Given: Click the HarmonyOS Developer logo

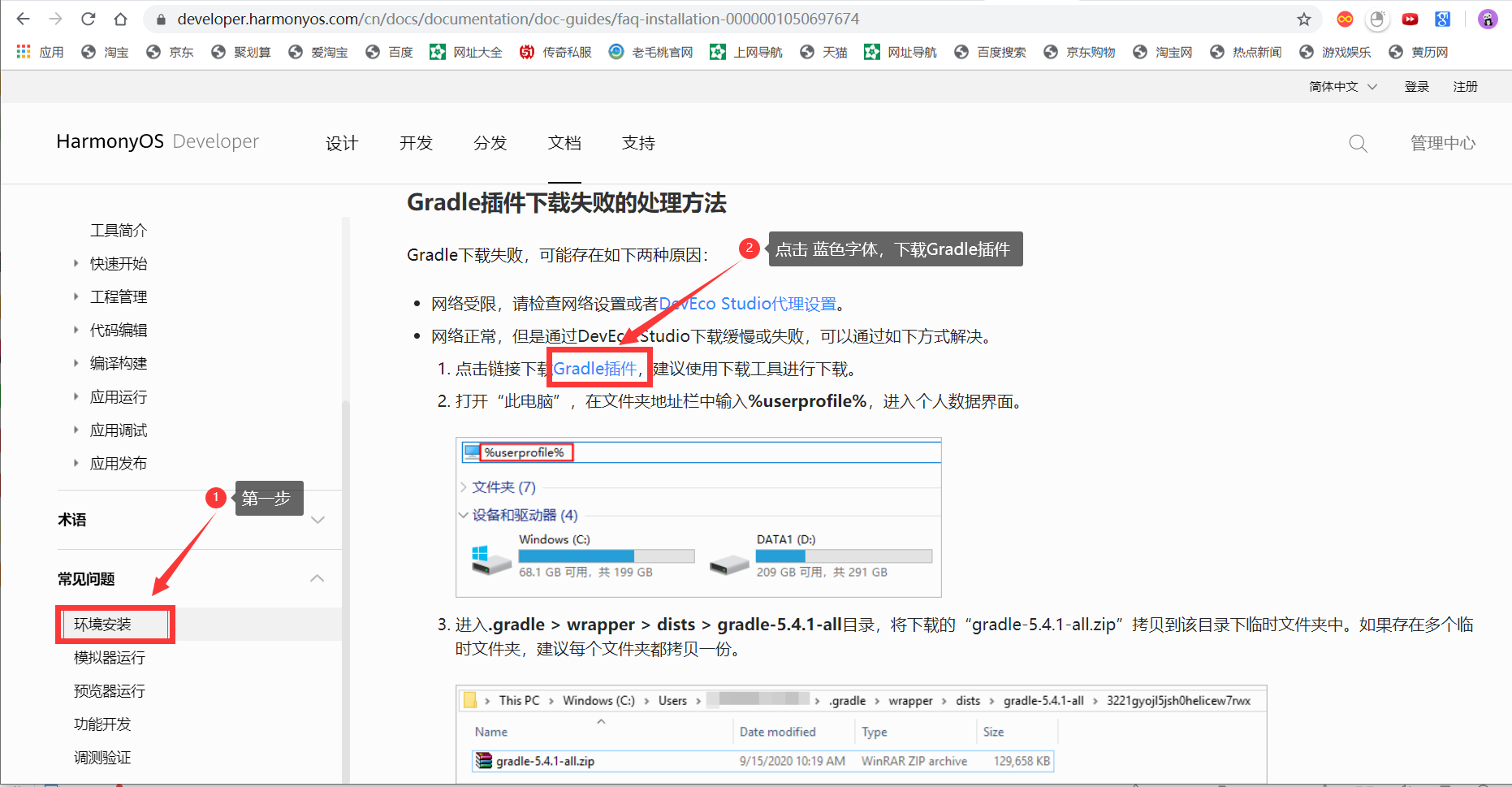Looking at the screenshot, I should click(x=158, y=141).
